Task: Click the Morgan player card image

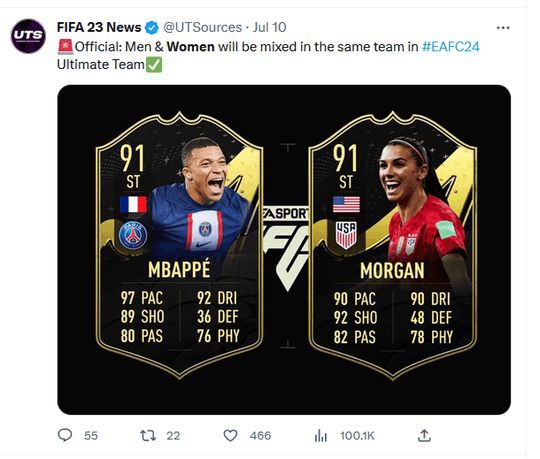Action: point(393,245)
